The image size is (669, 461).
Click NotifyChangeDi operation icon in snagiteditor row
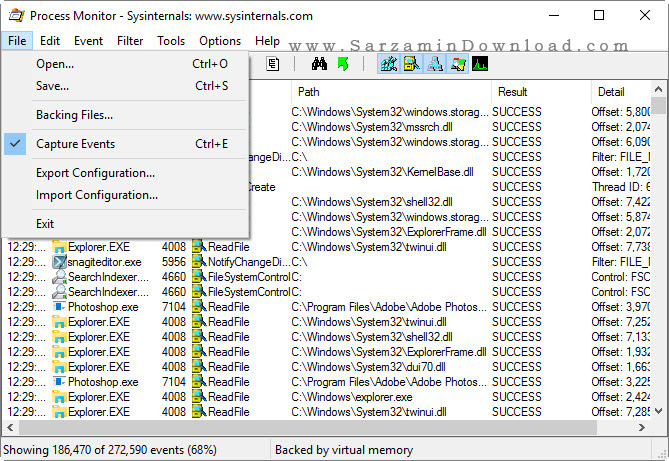coord(199,262)
